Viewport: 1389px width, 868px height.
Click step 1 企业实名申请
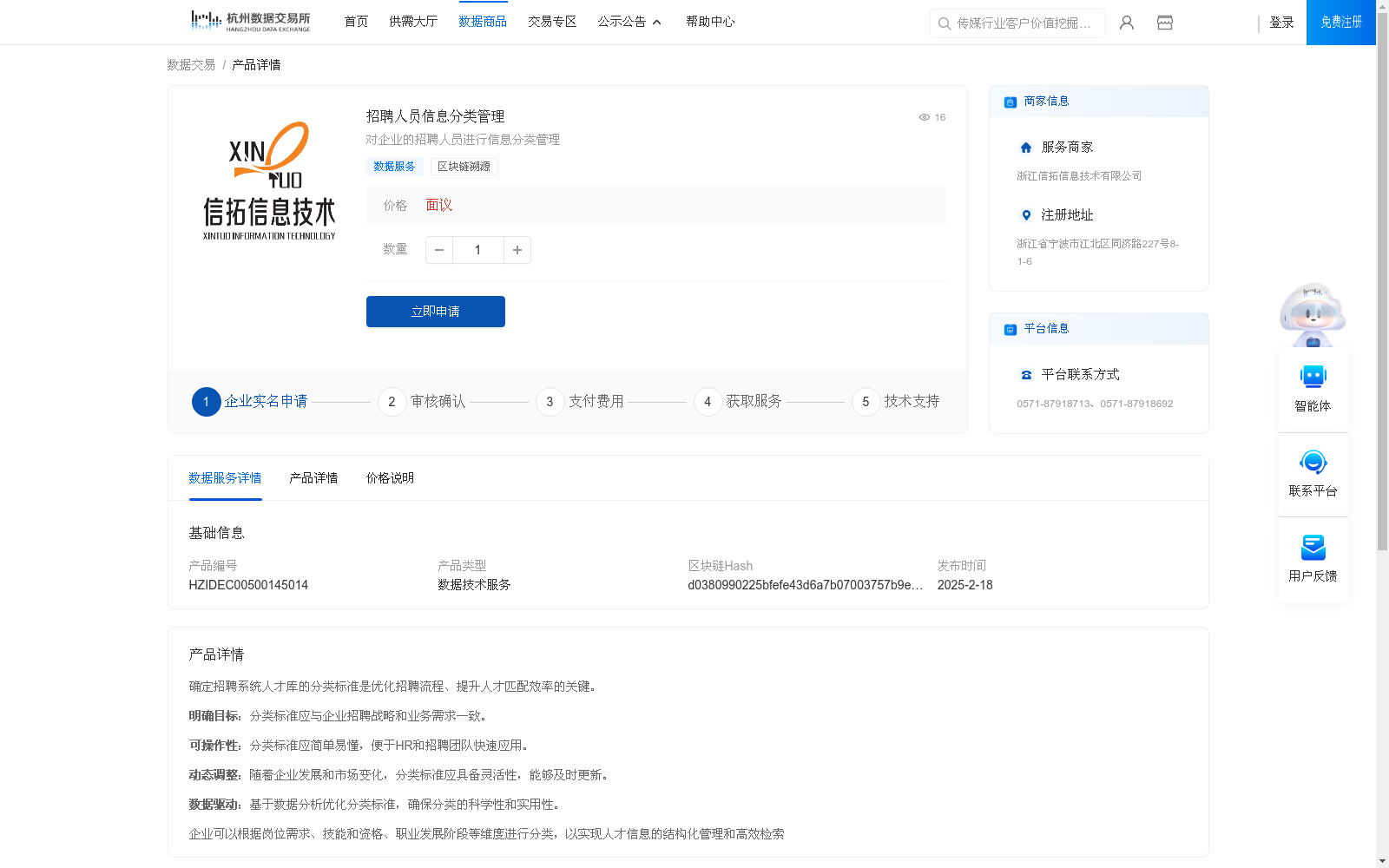click(250, 402)
